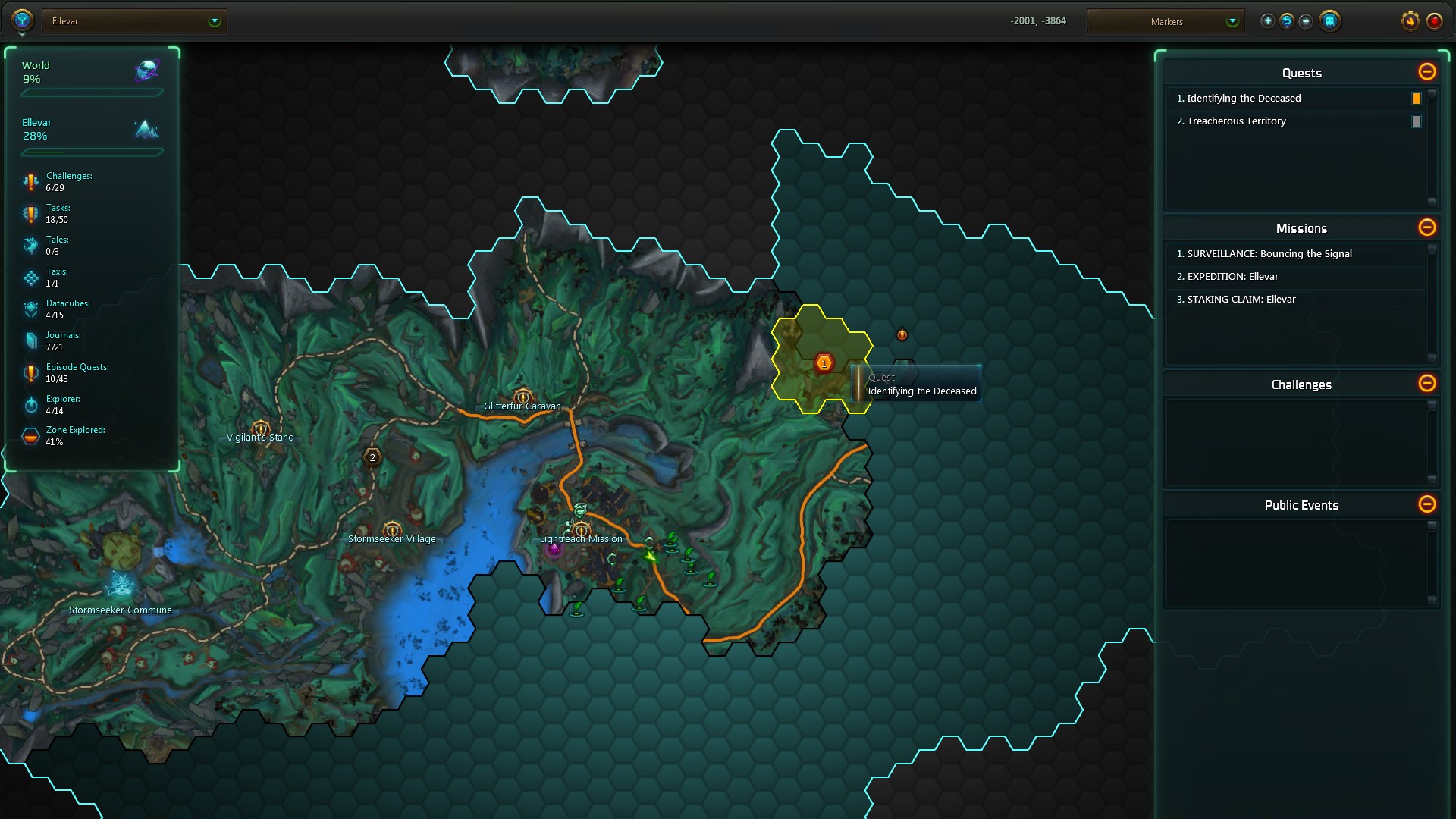
Task: Open map settings wrench gear icon
Action: pyautogui.click(x=1410, y=21)
